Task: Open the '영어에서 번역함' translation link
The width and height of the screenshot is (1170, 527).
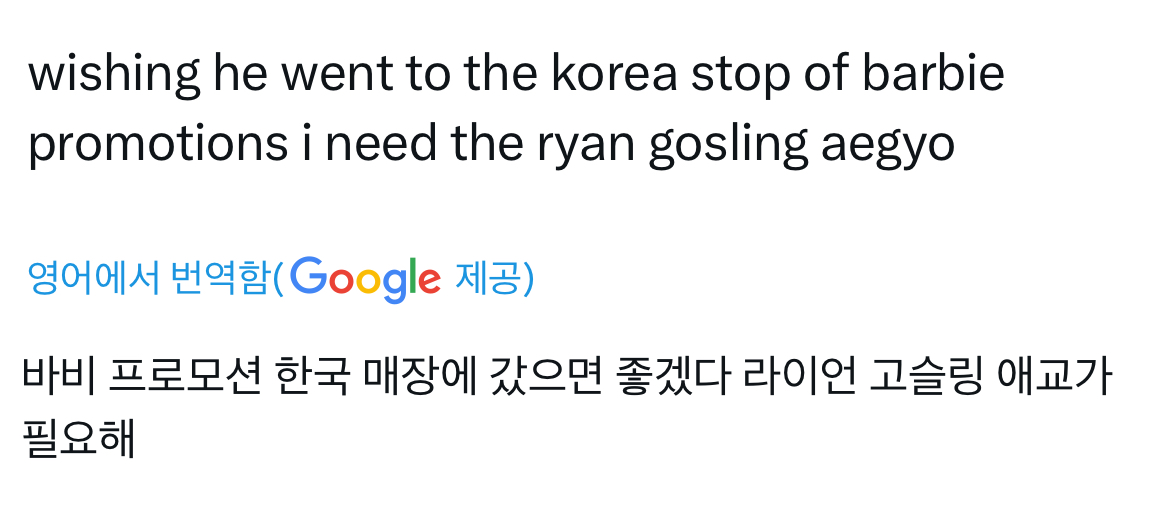Action: point(148,278)
